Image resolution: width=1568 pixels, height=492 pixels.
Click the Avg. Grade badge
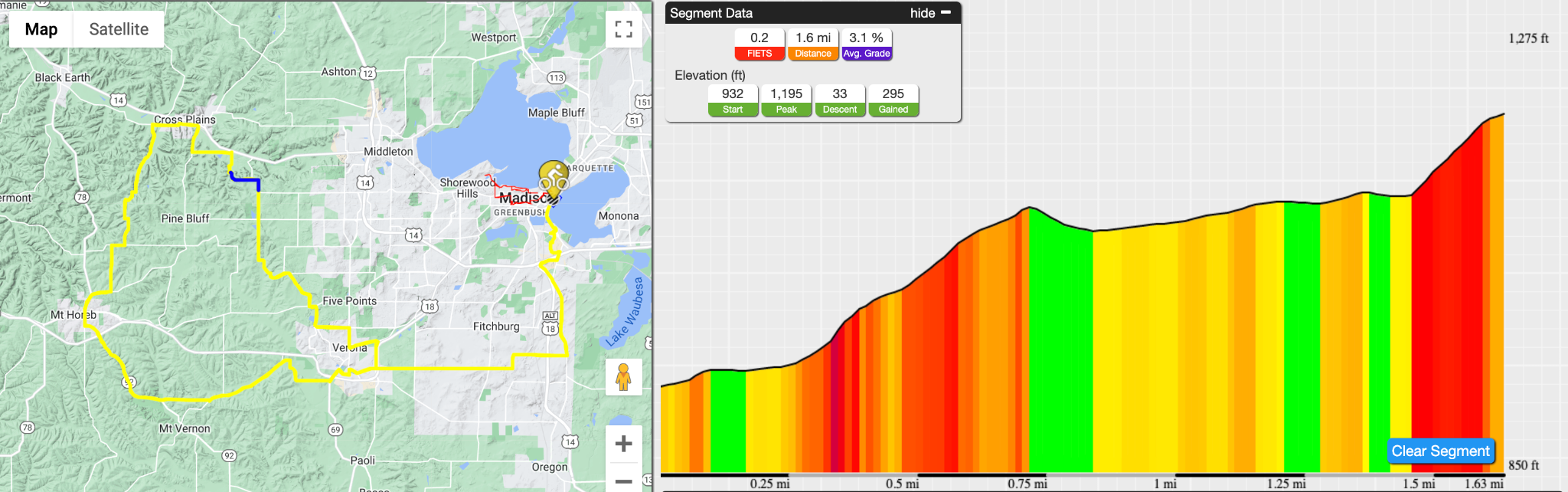pos(867,44)
